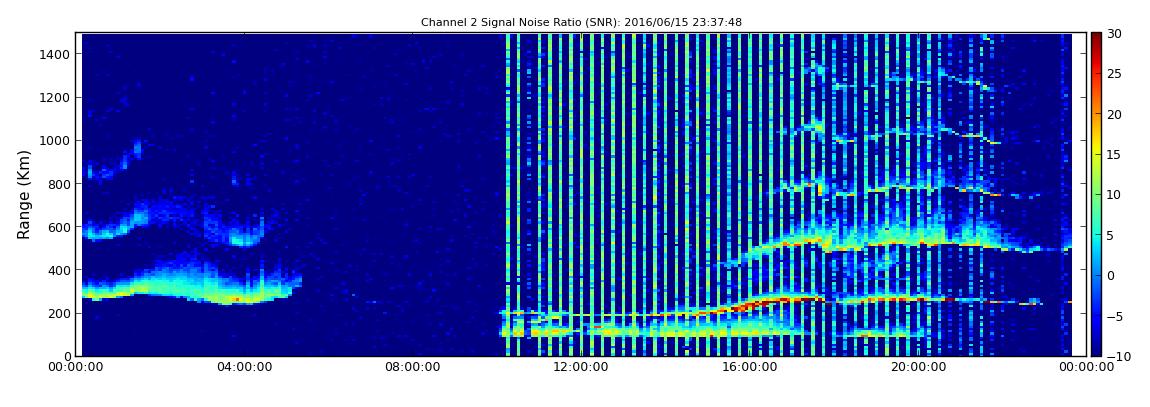Click the 08:00:00 time axis label
Image resolution: width=1150 pixels, height=407 pixels.
(x=412, y=367)
